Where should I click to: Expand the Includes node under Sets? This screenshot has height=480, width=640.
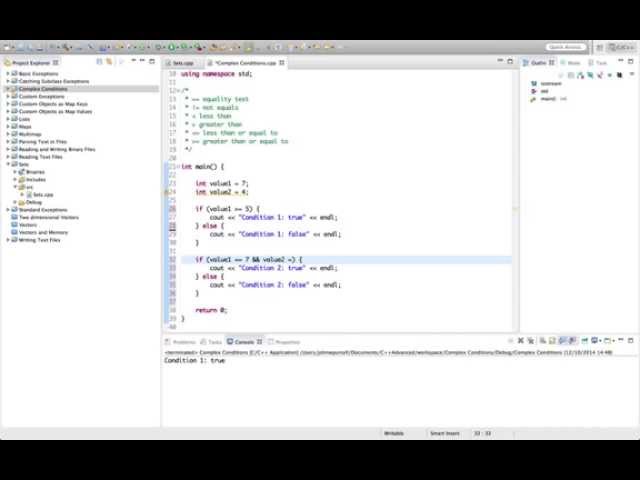pos(15,179)
